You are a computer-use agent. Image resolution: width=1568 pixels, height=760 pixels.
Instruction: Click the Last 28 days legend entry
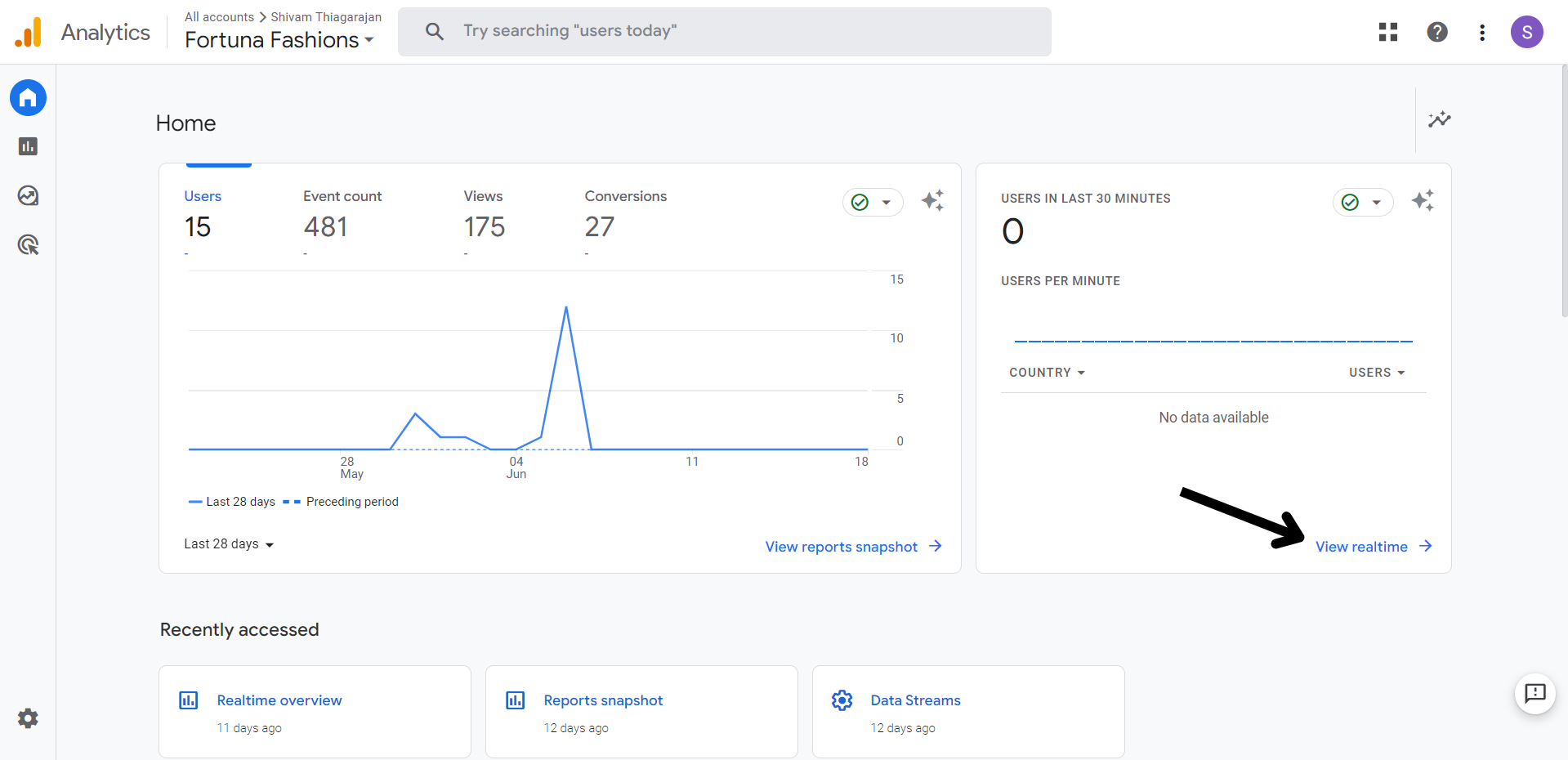tap(232, 502)
